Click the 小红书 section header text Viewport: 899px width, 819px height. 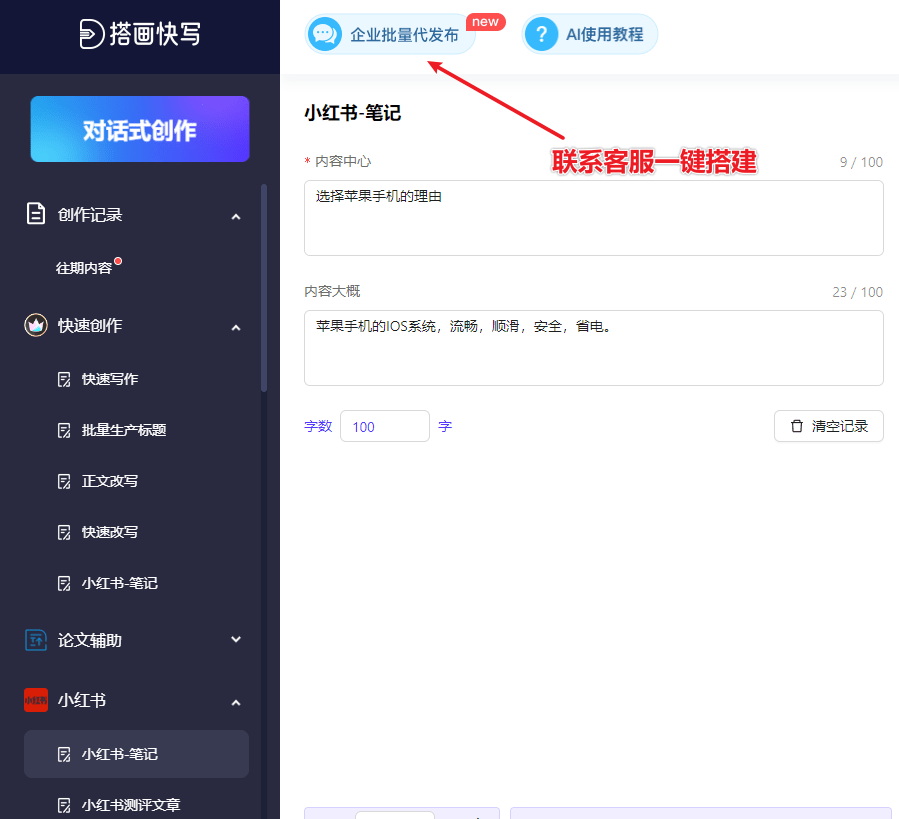81,700
